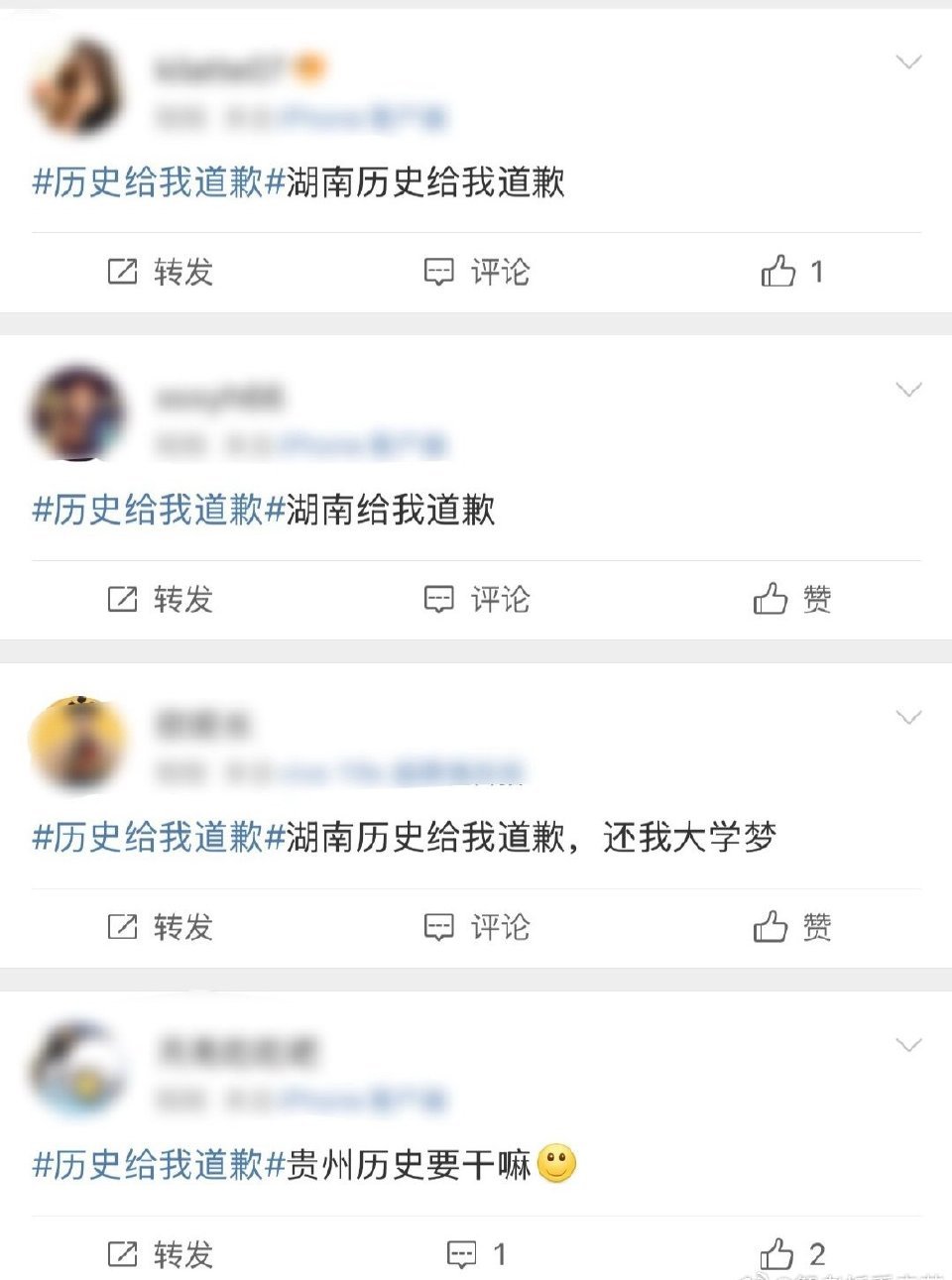Expand options chevron of fourth post

(908, 1045)
